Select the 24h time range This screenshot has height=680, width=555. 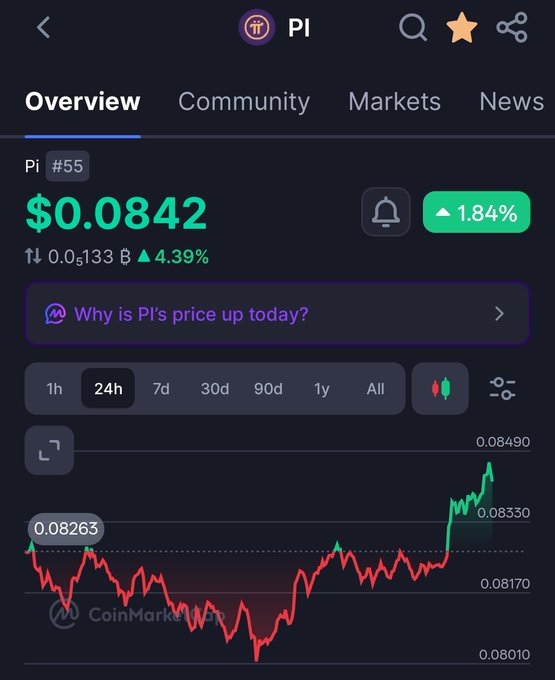[108, 388]
